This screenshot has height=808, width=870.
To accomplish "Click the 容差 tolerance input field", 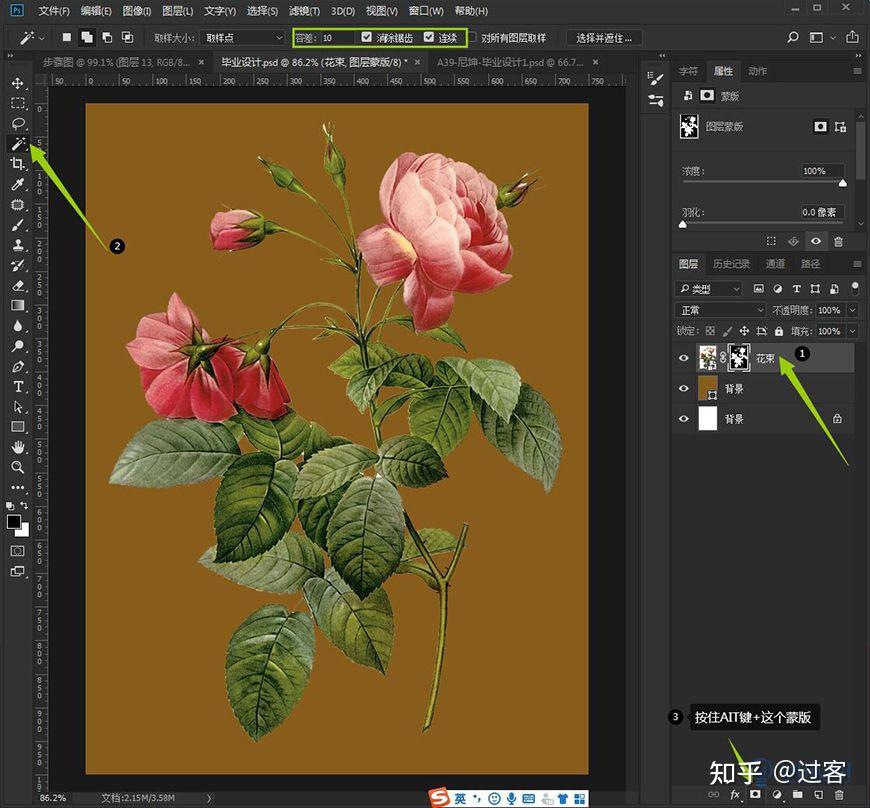I will click(x=337, y=38).
